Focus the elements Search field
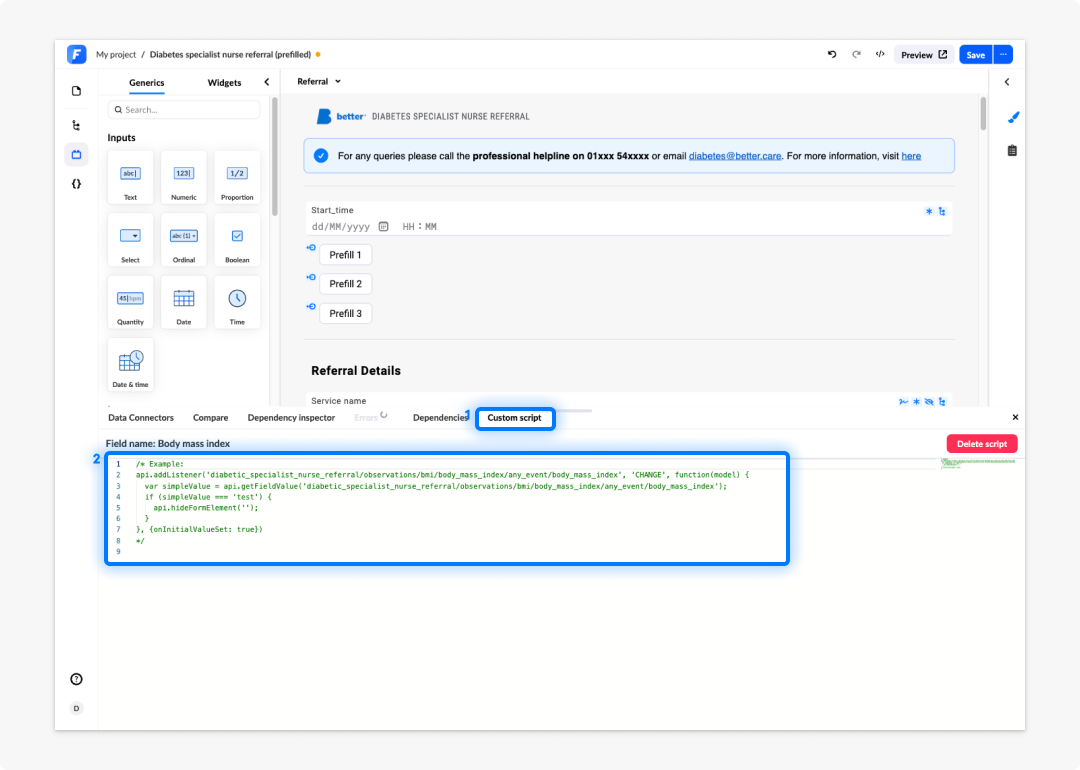 click(184, 110)
